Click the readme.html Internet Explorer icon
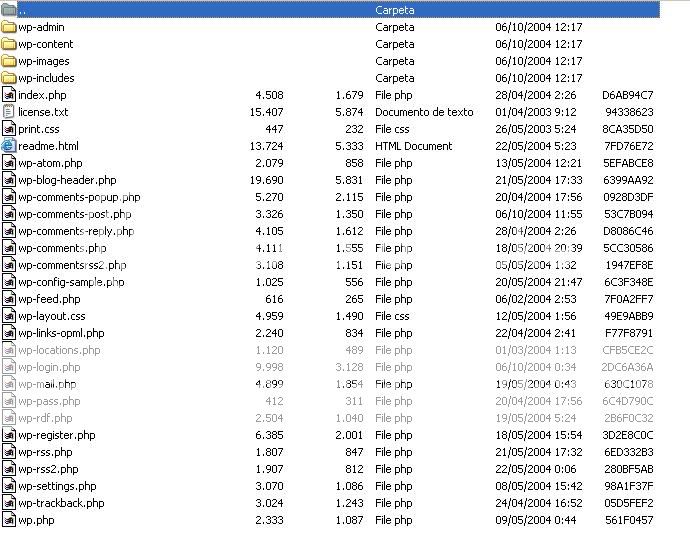The image size is (690, 538). (x=8, y=146)
